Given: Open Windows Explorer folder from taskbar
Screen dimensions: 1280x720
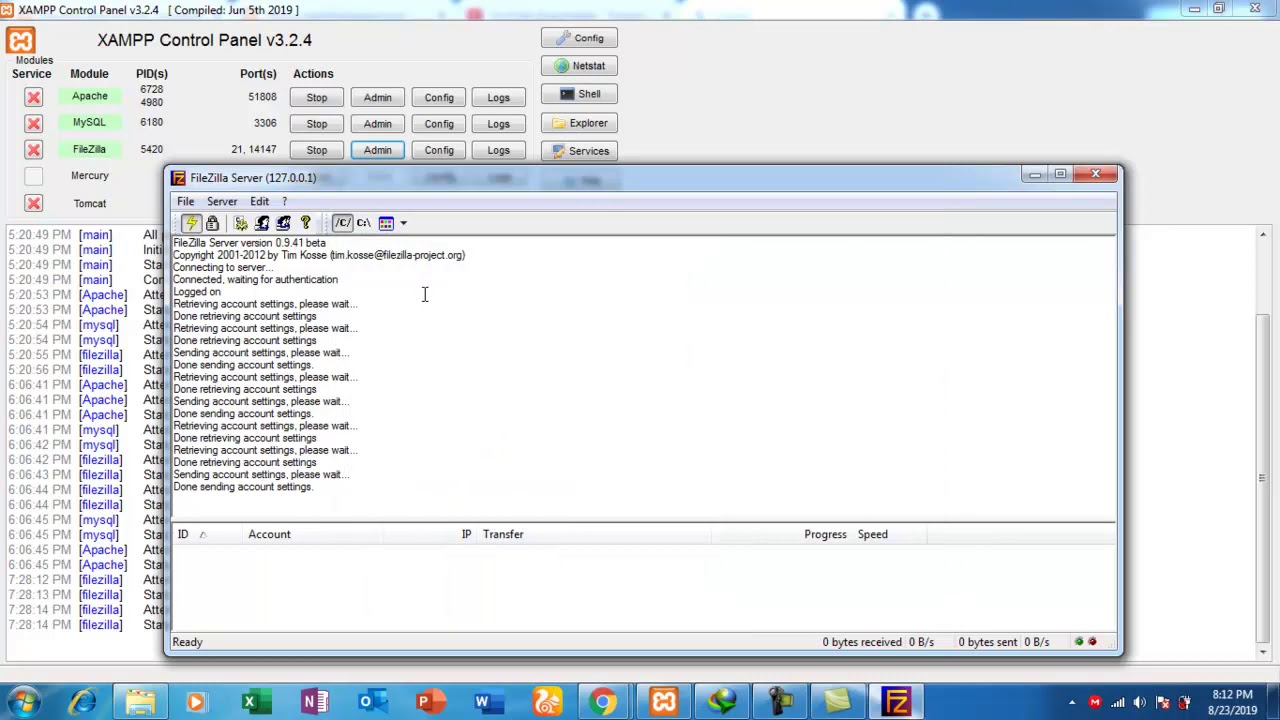Looking at the screenshot, I should tap(140, 702).
